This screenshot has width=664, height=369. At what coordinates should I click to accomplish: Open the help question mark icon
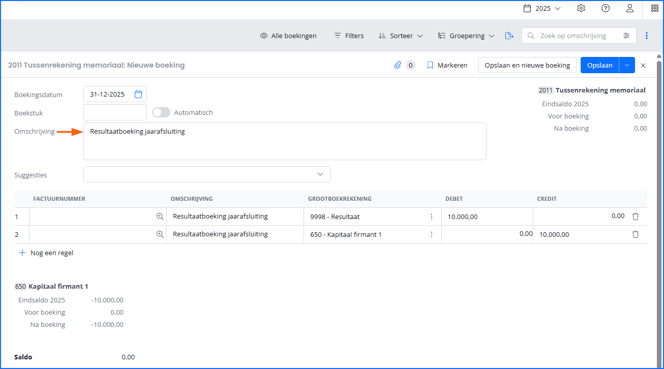605,8
